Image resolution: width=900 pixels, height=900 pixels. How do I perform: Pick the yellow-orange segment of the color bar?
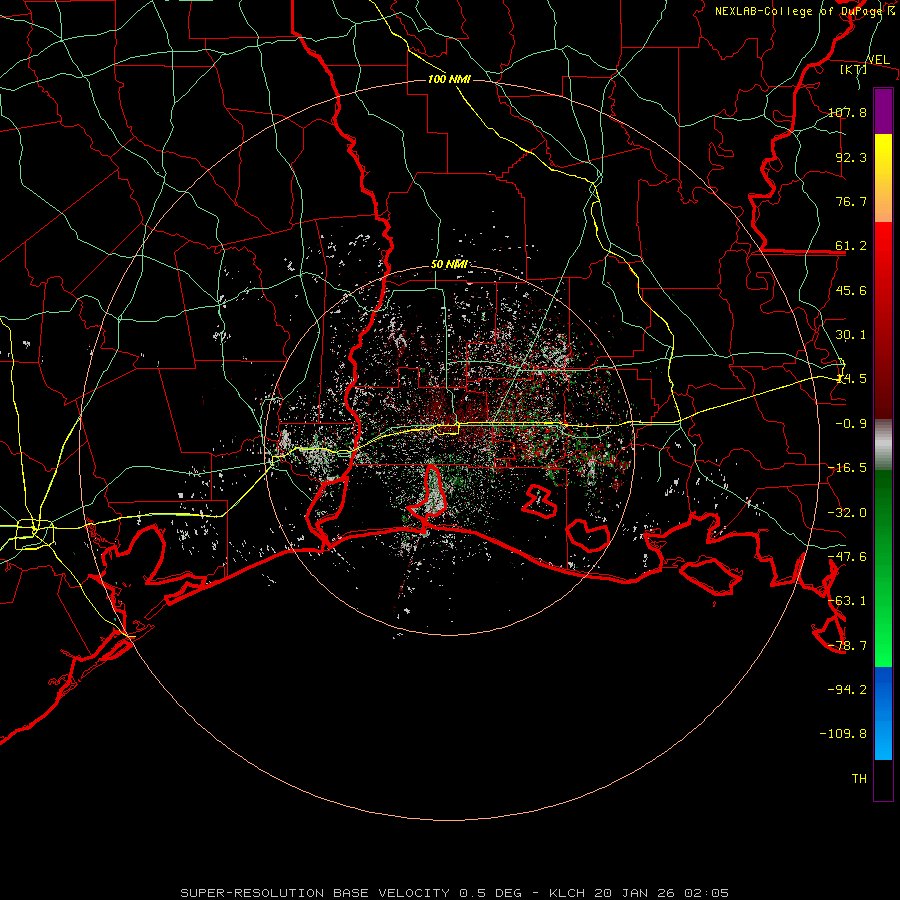click(x=883, y=178)
